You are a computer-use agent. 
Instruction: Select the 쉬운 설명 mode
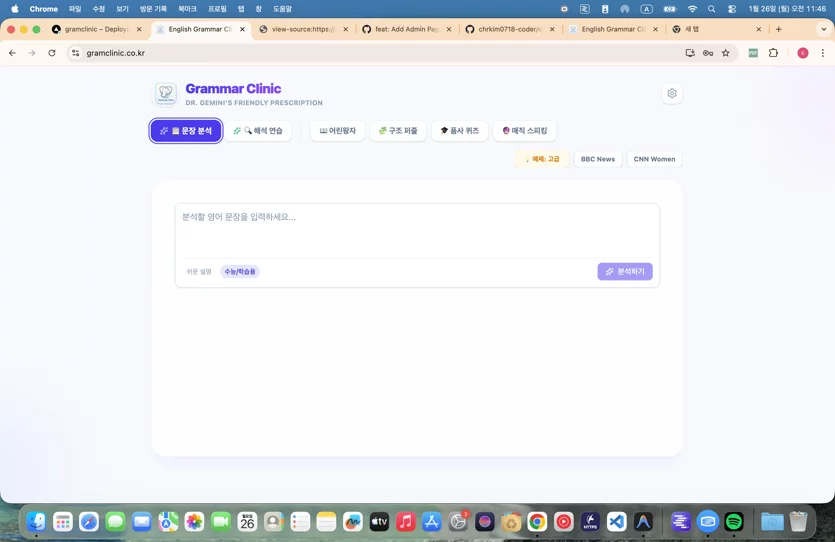pyautogui.click(x=199, y=272)
